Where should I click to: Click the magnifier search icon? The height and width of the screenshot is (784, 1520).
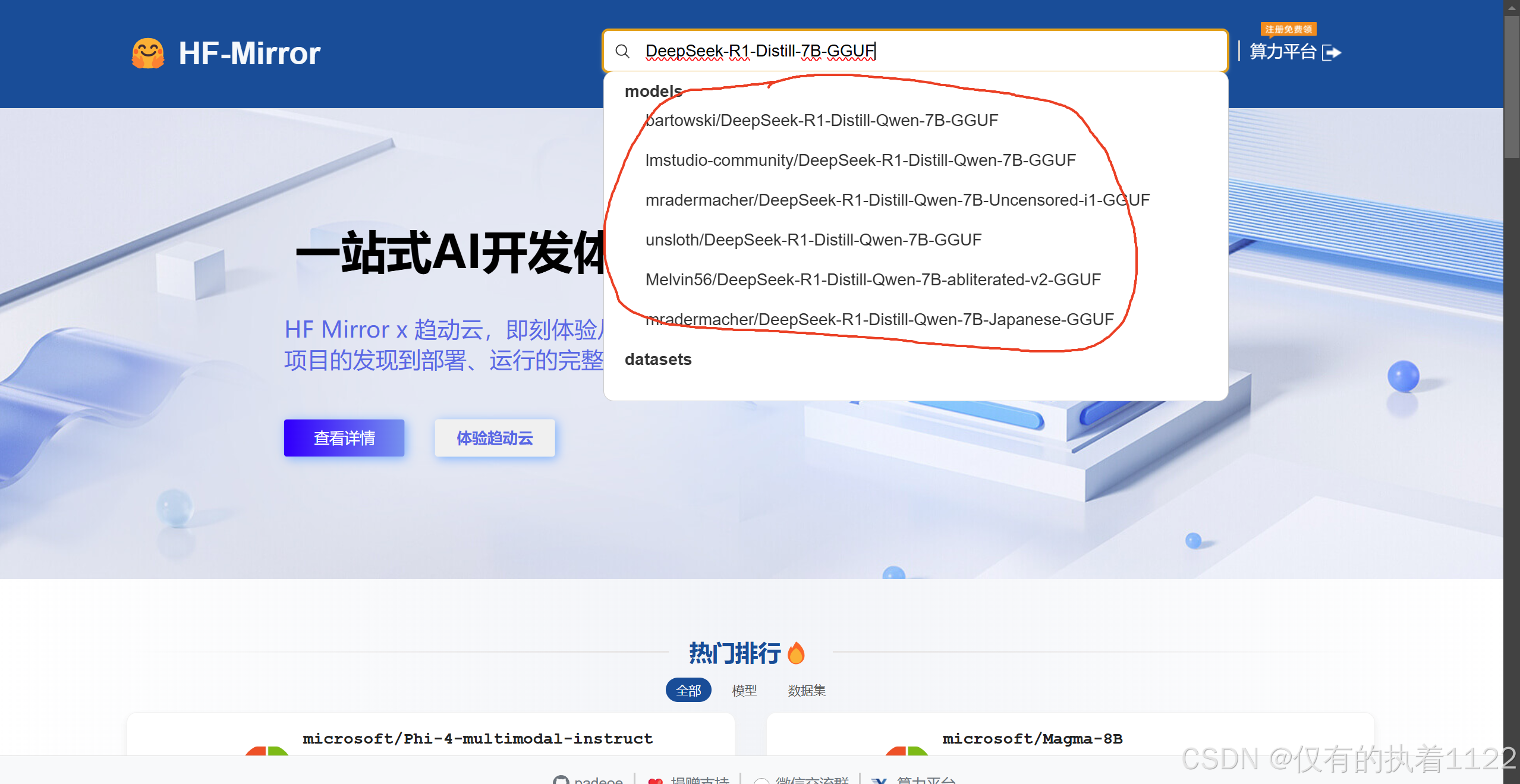tap(622, 52)
